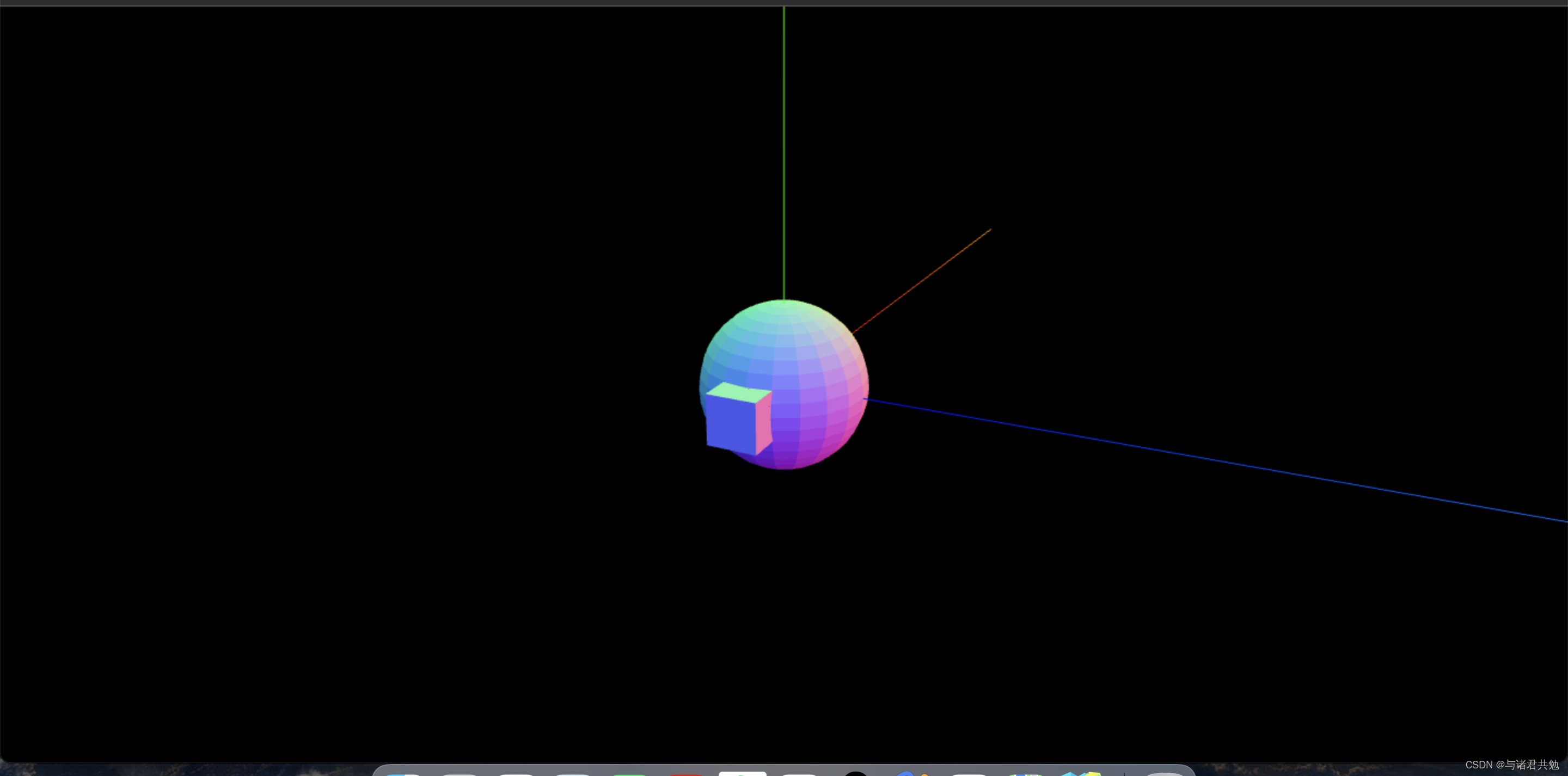This screenshot has width=1568, height=776.
Task: Click the pink right side face of the cube
Action: tap(763, 424)
